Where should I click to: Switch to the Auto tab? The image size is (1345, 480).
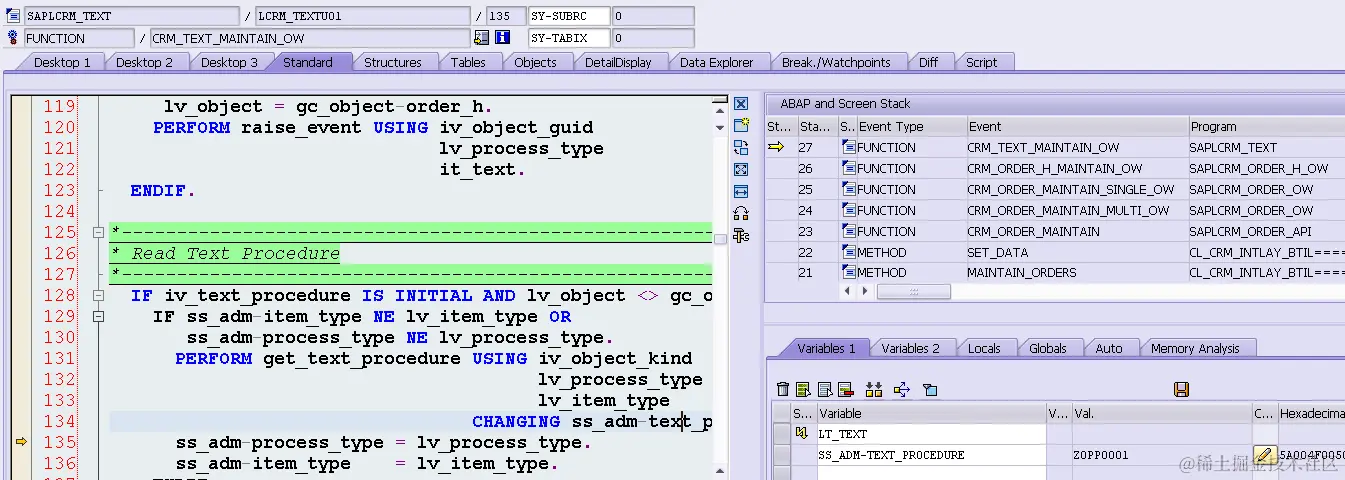pos(1109,348)
